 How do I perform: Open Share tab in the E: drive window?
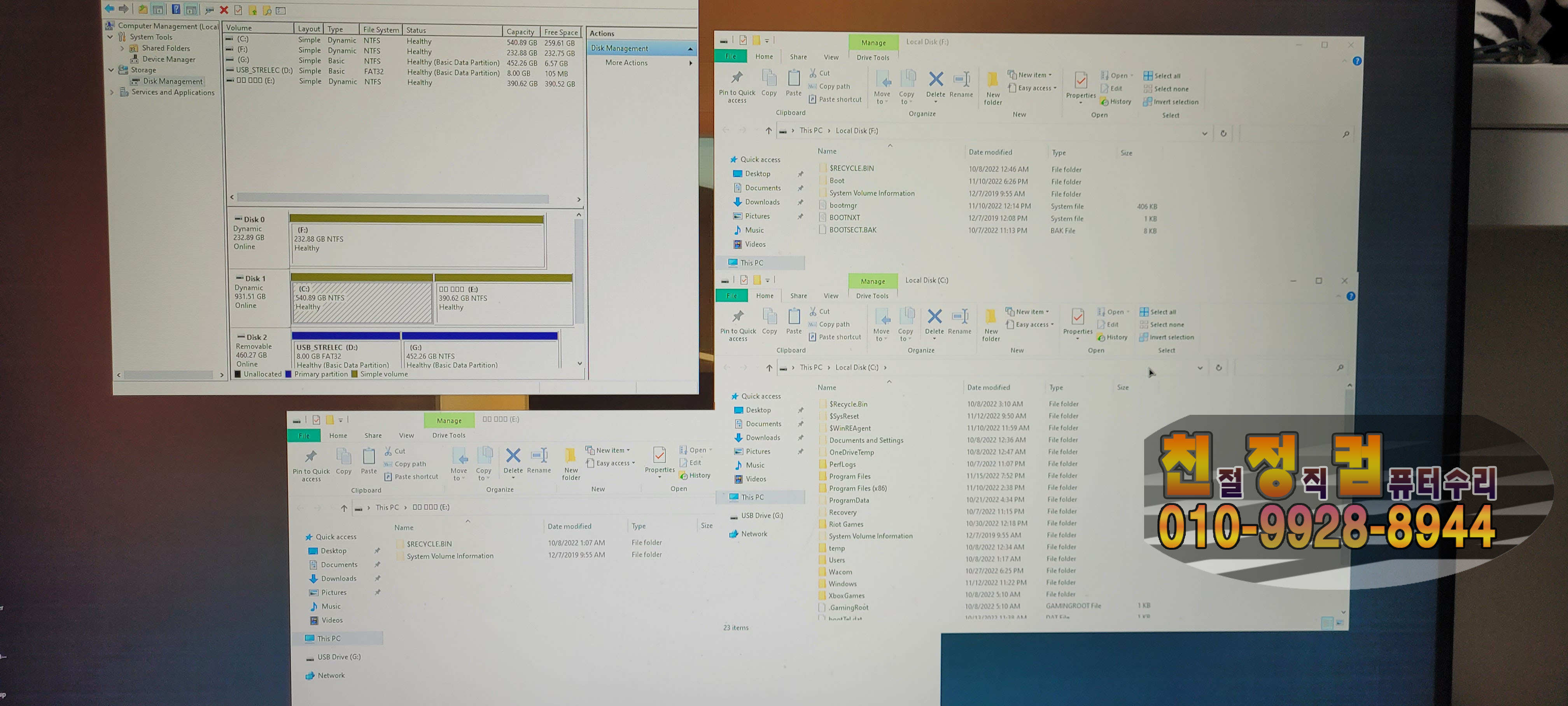click(373, 436)
